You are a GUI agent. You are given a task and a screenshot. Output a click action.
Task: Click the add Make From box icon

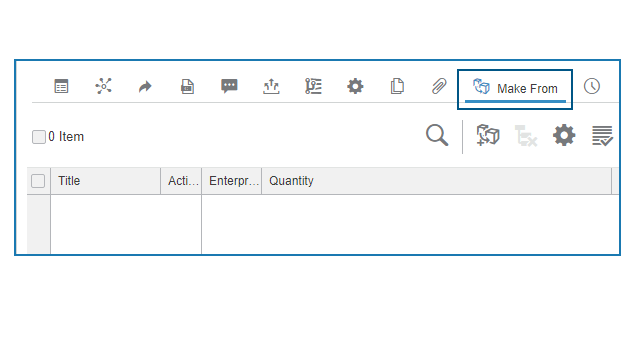click(488, 135)
